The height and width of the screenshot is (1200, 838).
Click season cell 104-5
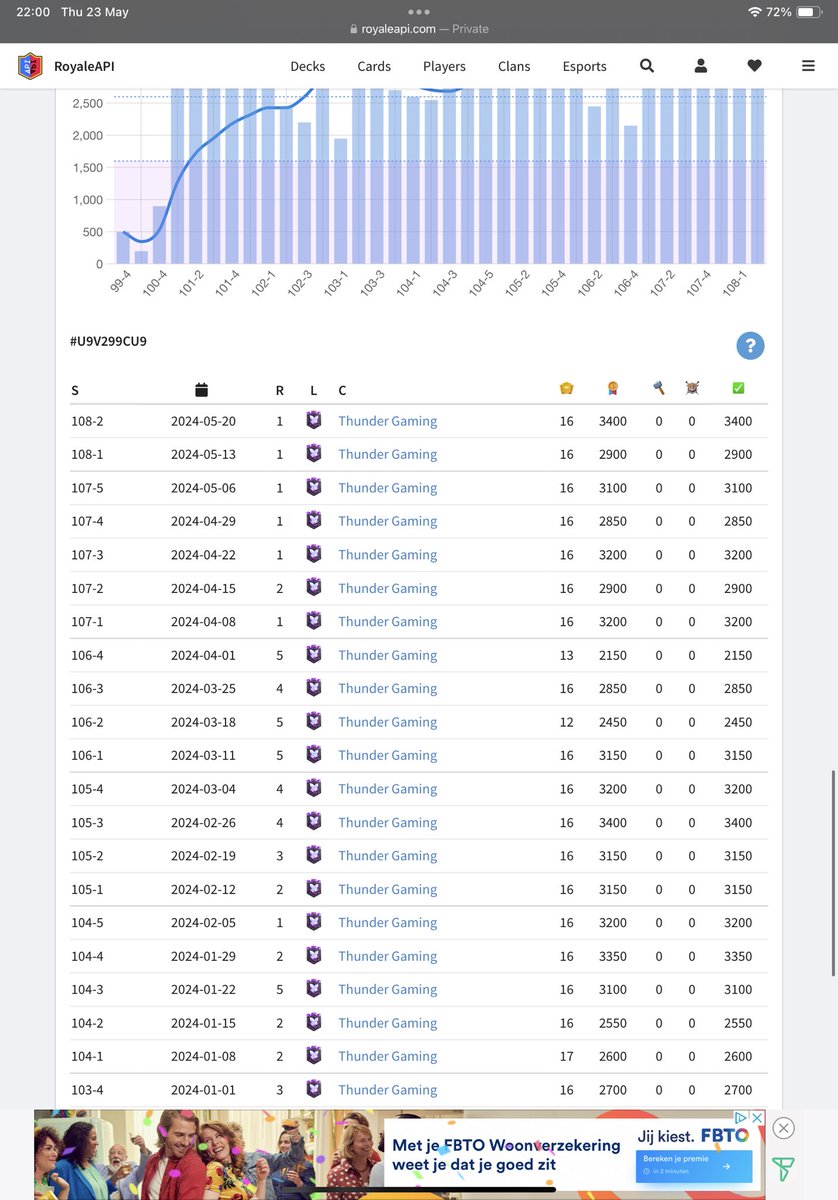[x=87, y=922]
